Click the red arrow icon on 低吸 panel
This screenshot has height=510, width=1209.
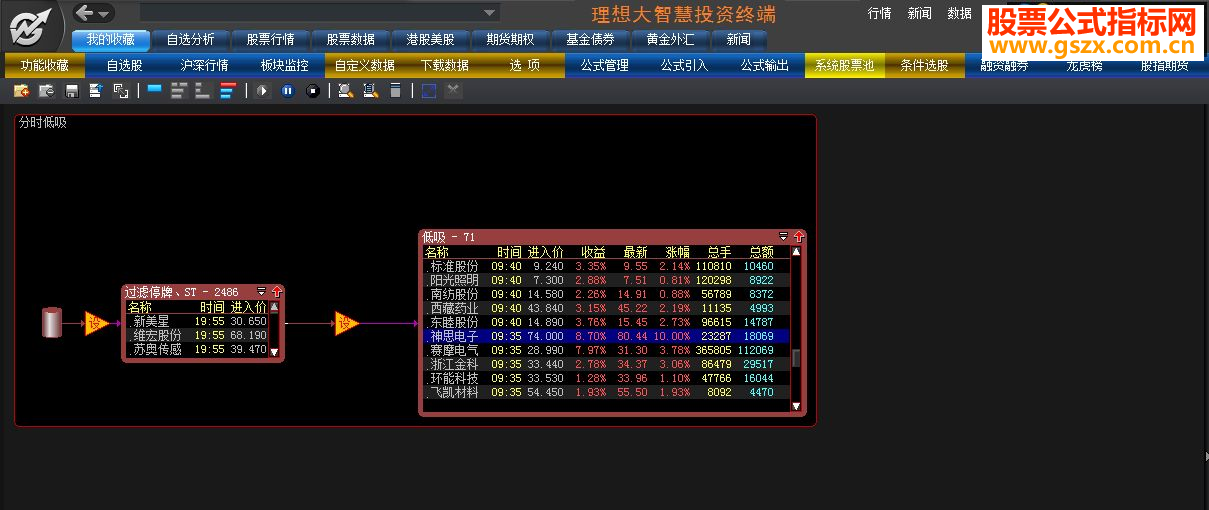click(798, 237)
